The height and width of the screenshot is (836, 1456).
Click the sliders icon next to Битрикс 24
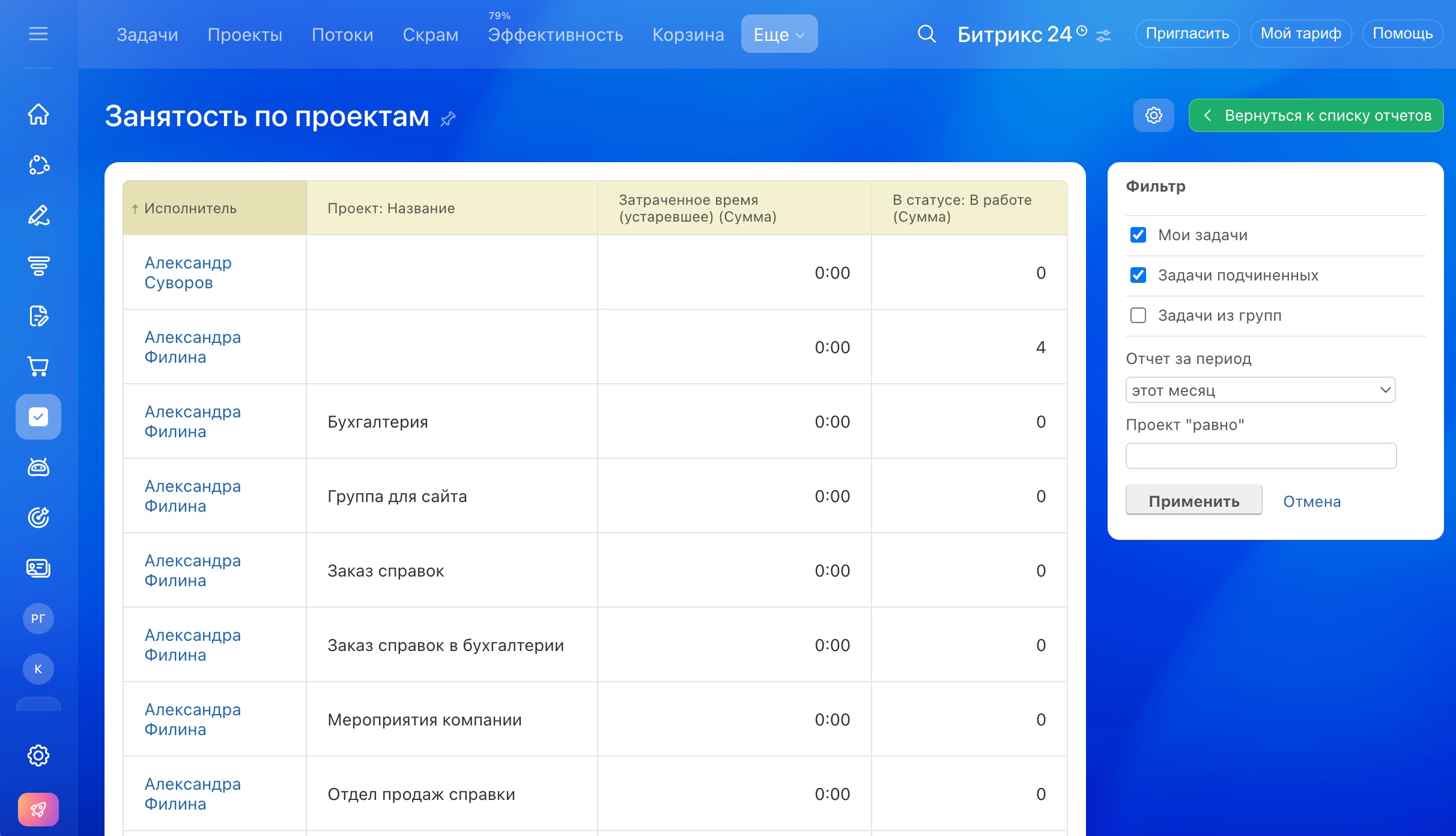[1103, 36]
